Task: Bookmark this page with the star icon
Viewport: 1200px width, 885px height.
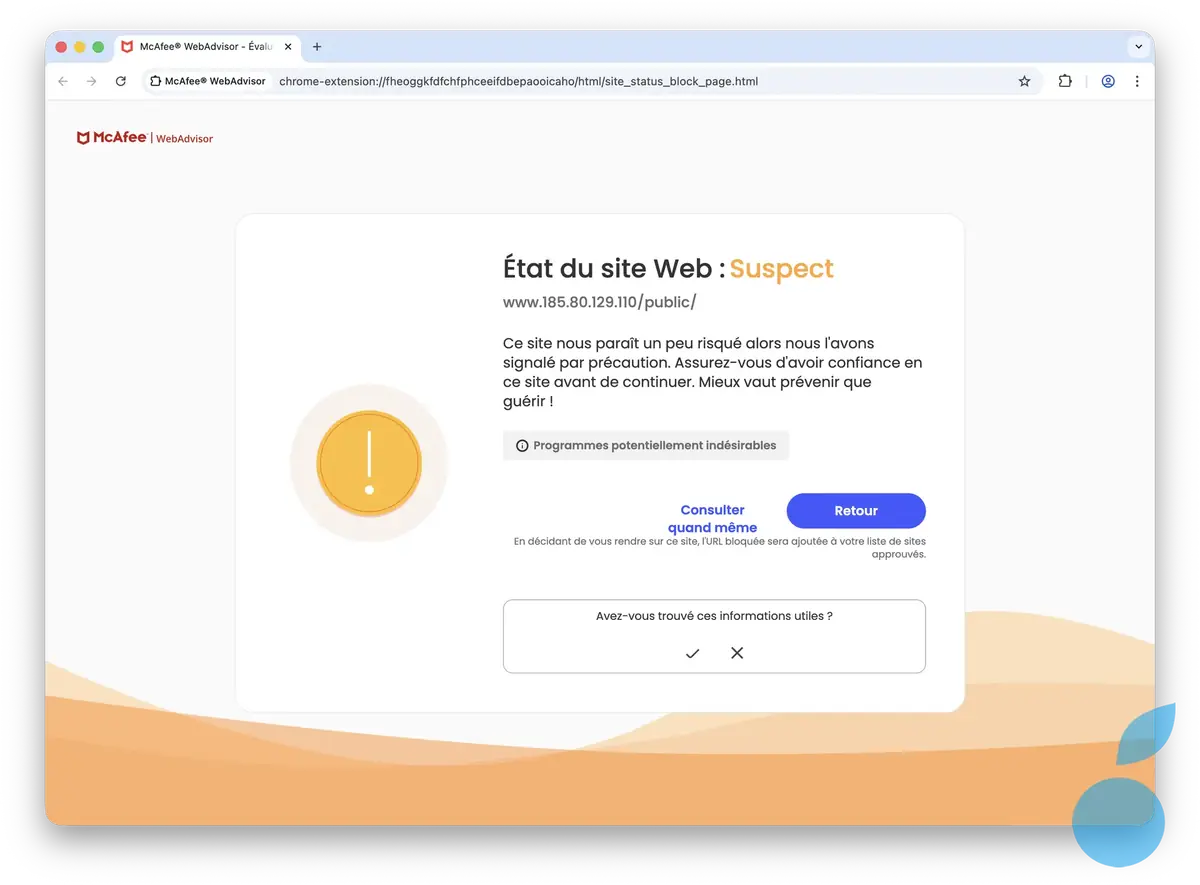Action: point(1024,81)
